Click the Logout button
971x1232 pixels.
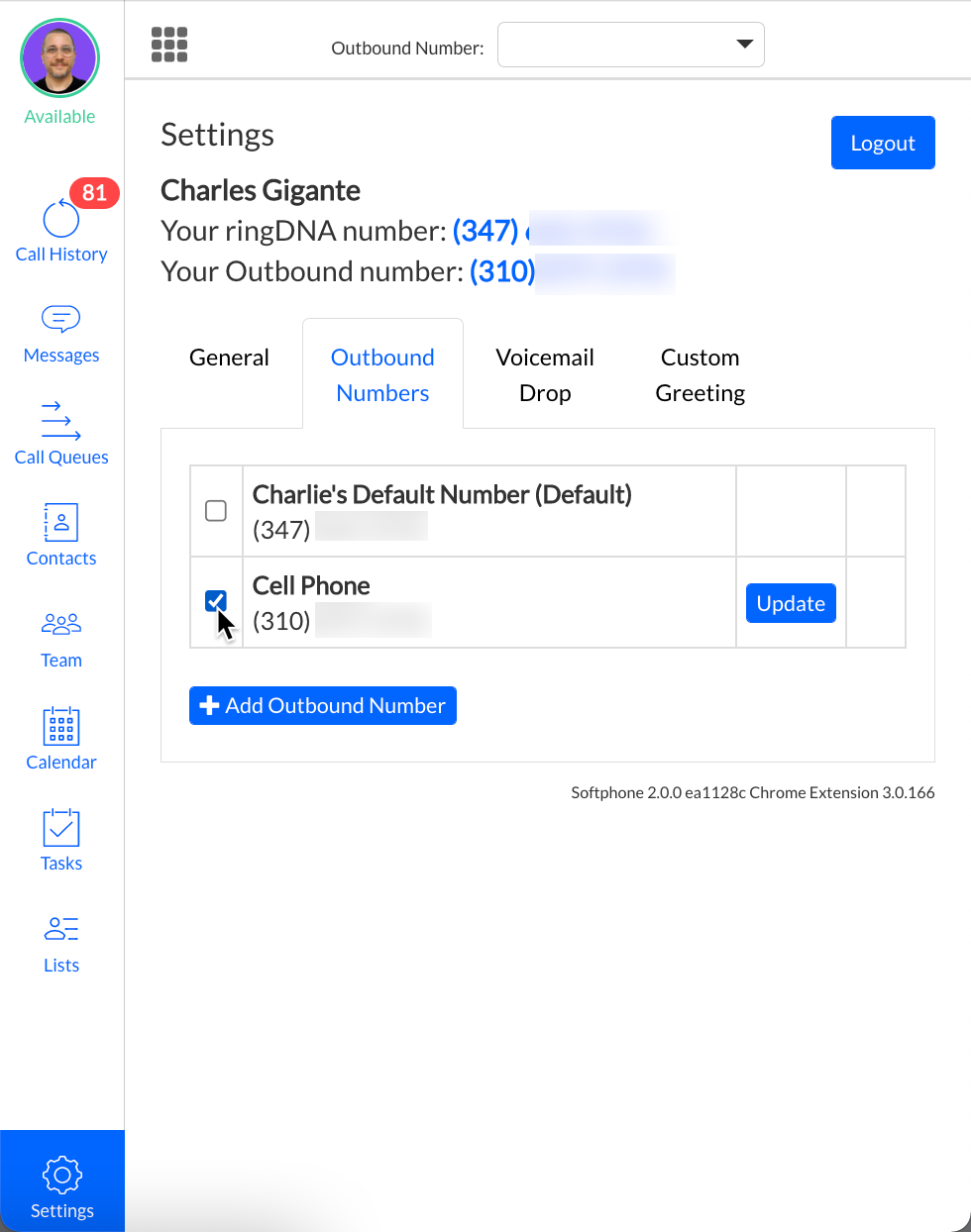pyautogui.click(x=882, y=143)
